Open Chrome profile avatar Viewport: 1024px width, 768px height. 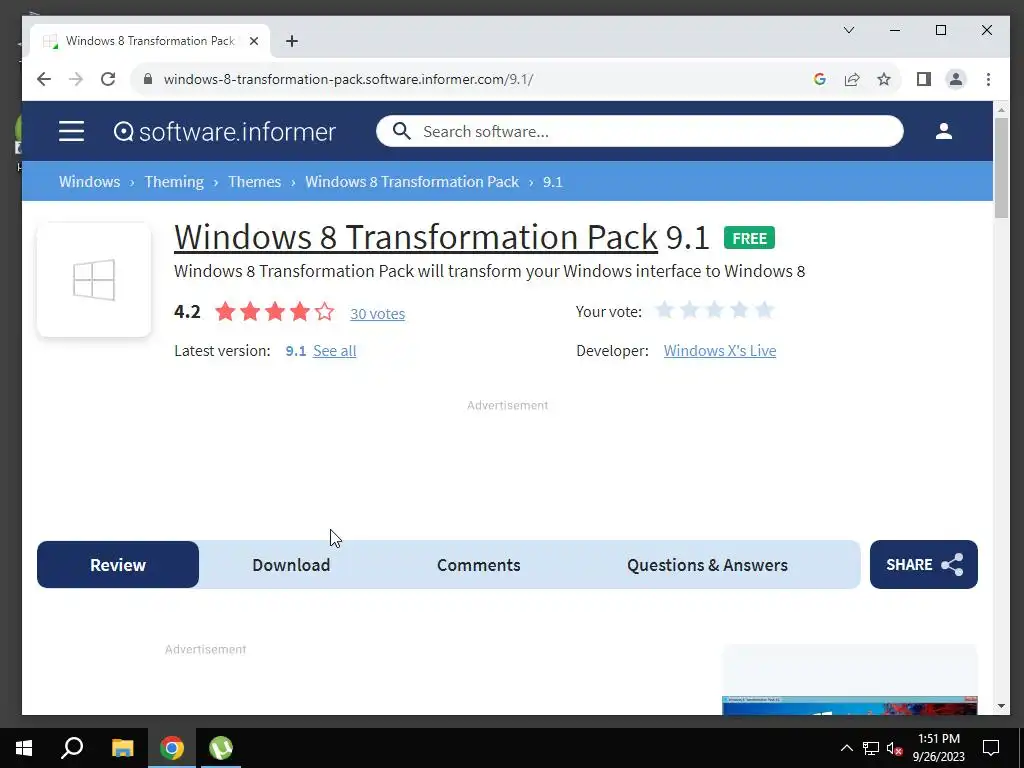[x=955, y=79]
